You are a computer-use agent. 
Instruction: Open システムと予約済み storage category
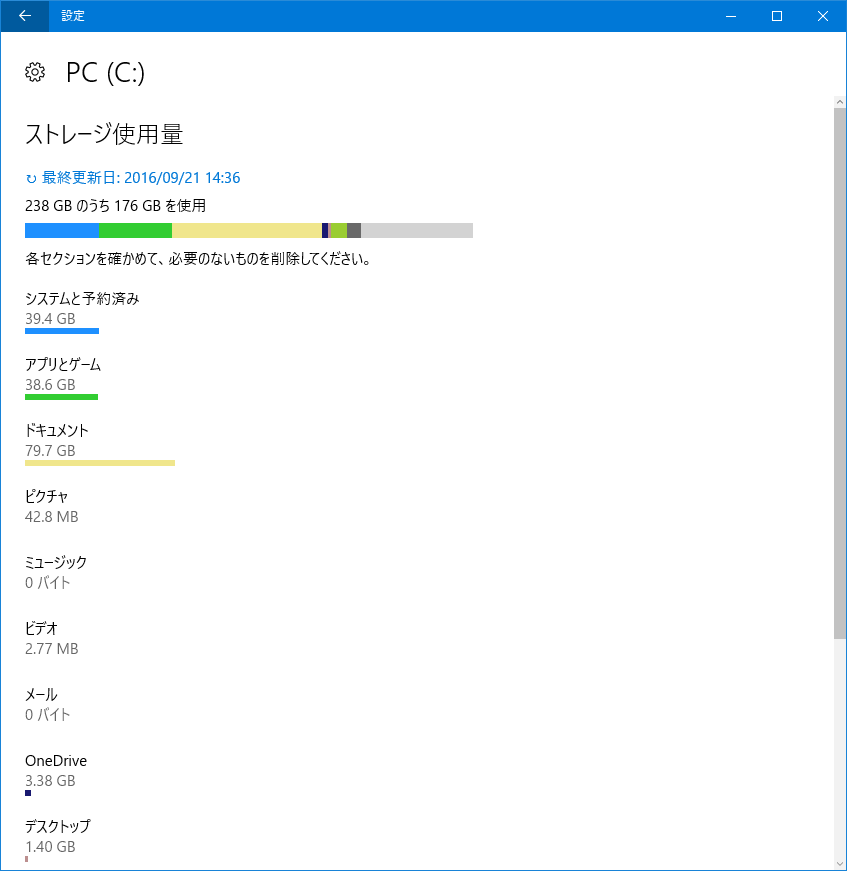[82, 298]
